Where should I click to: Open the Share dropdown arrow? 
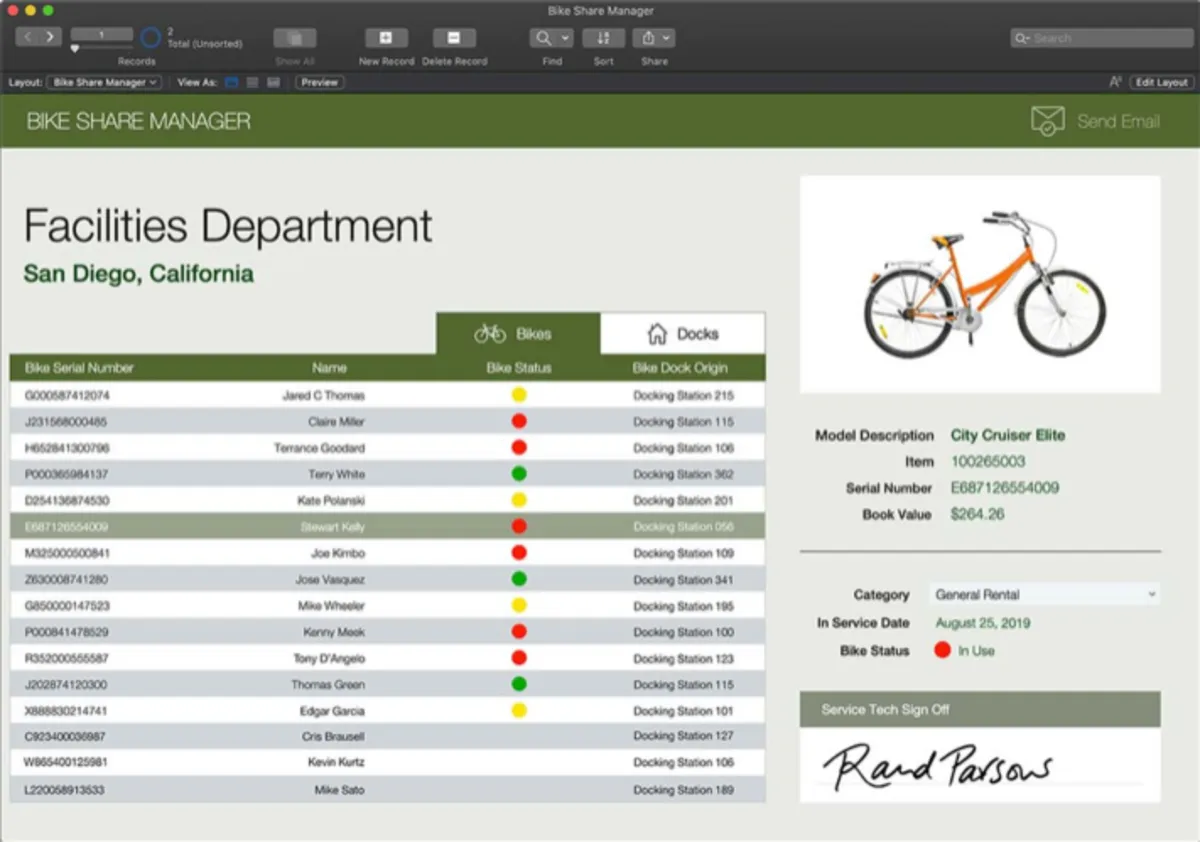[666, 38]
